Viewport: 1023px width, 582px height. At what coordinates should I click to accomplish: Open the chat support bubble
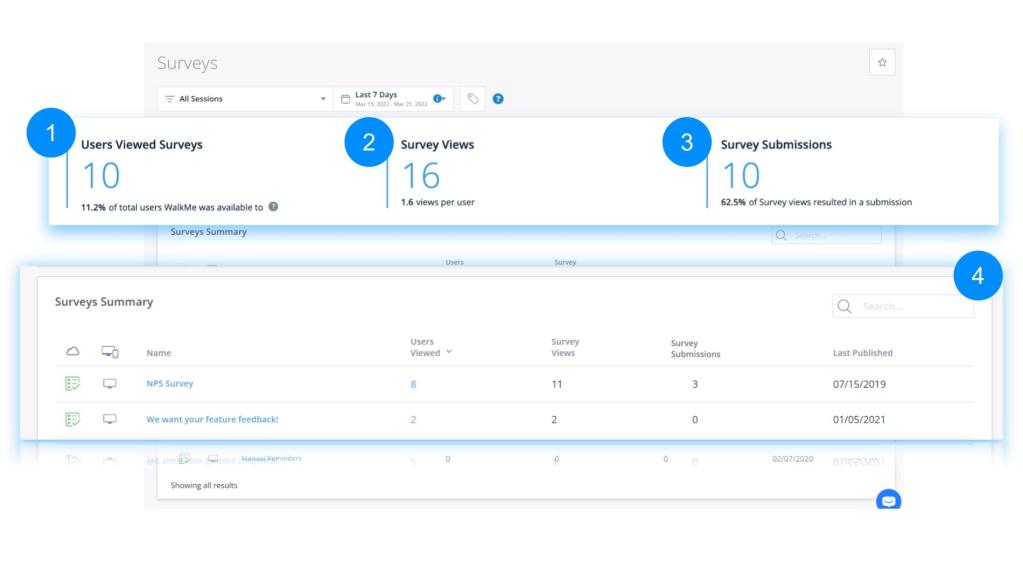coord(888,500)
